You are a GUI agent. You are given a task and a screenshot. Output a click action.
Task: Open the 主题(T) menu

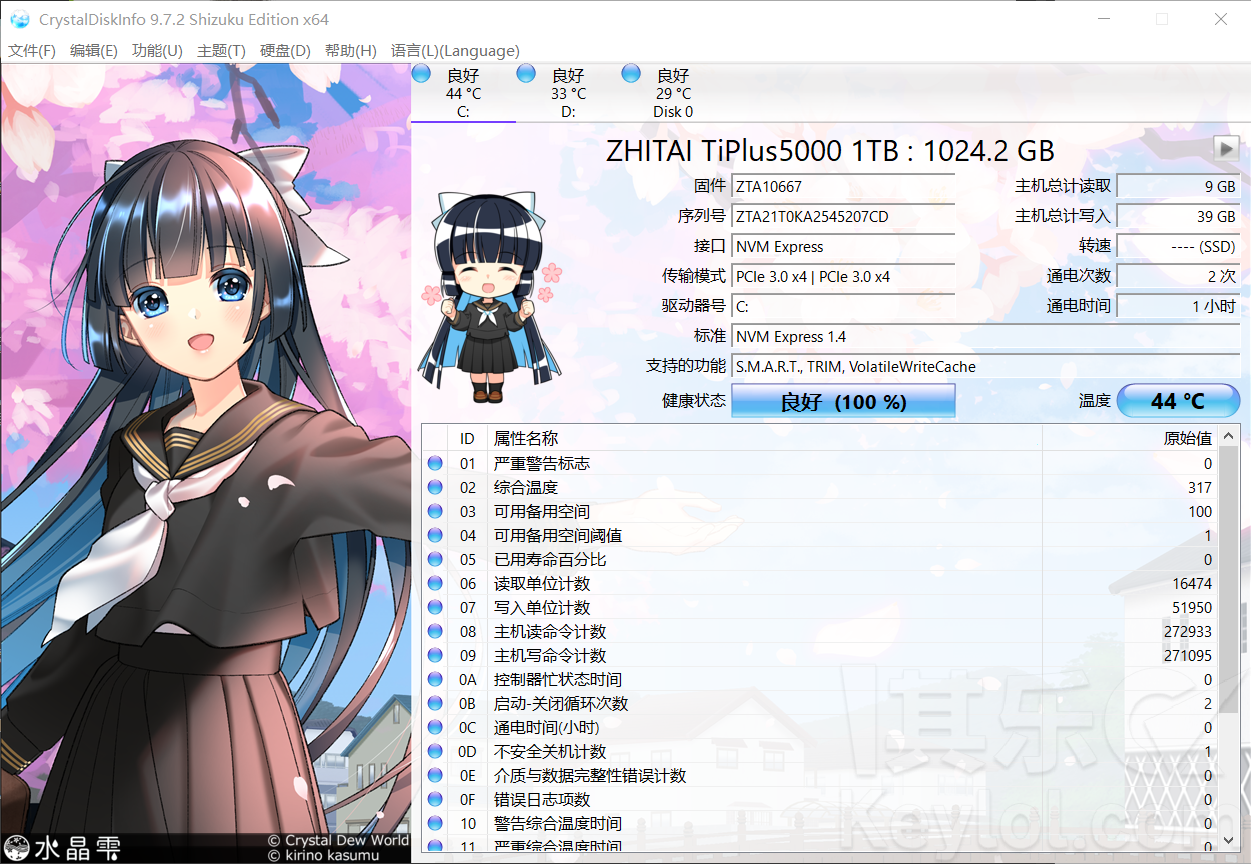(221, 51)
